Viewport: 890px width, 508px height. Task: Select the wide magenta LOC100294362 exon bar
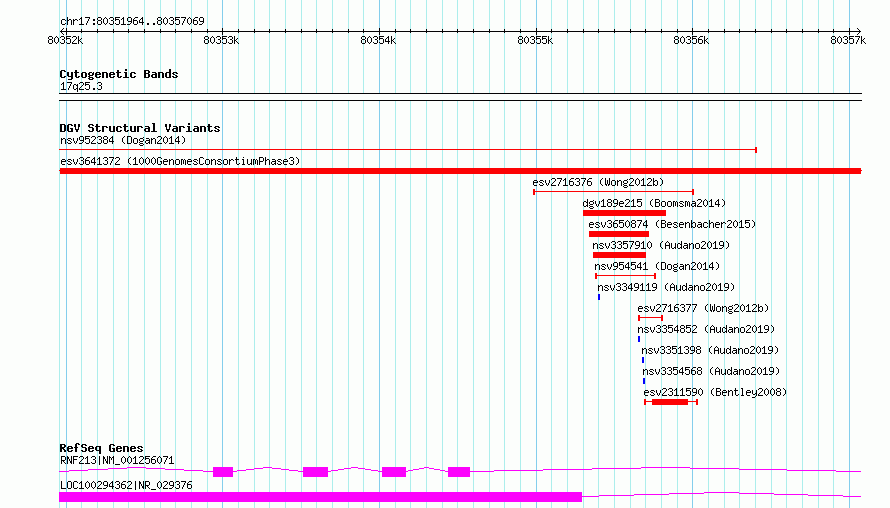321,497
